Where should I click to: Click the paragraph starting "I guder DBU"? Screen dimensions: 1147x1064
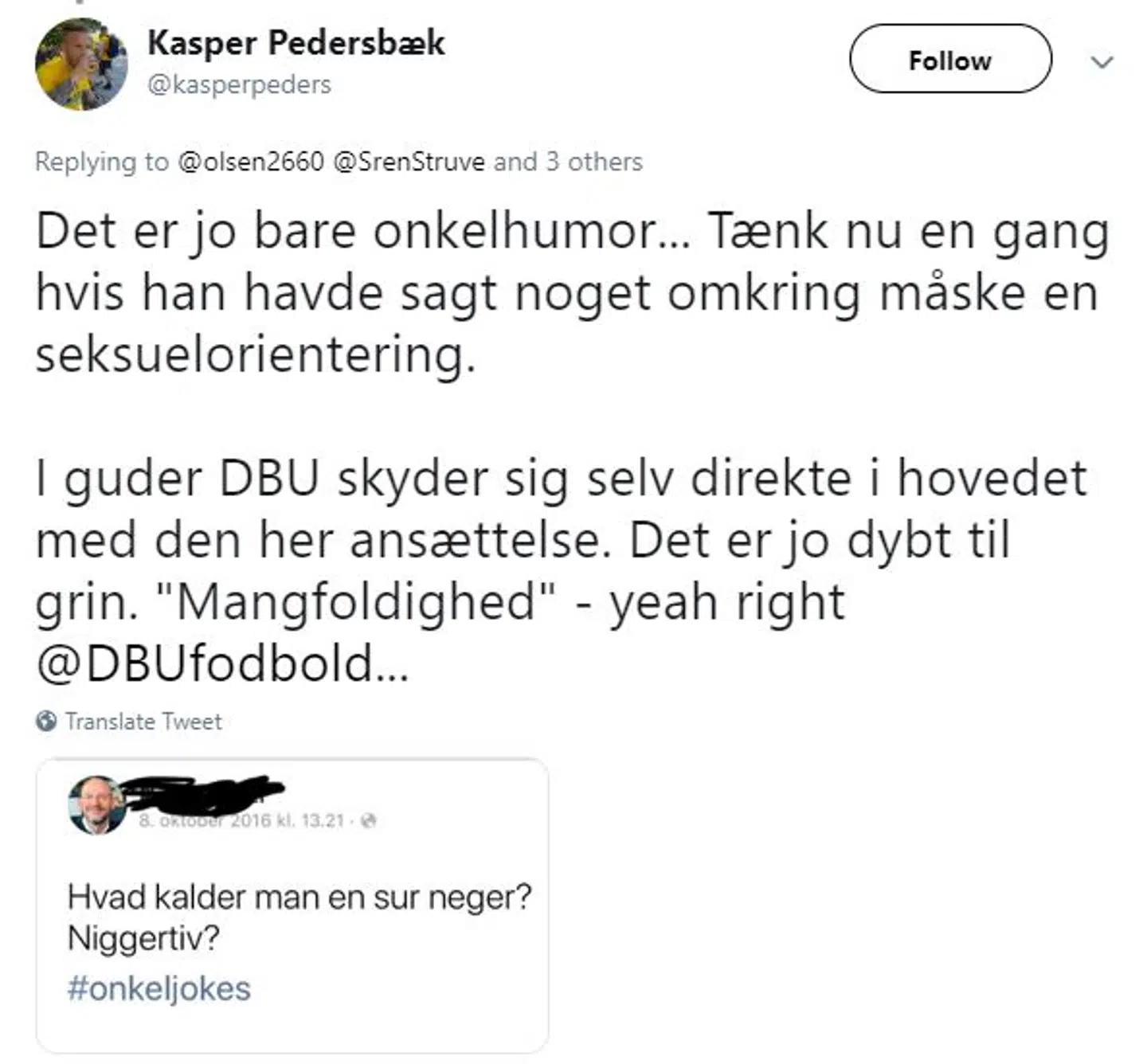[561, 539]
